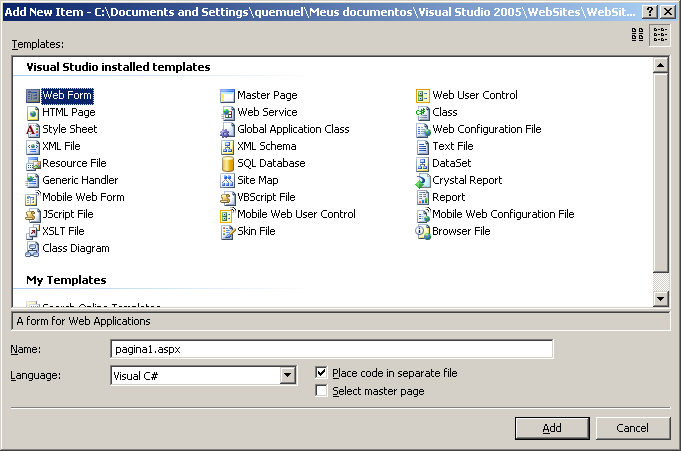The width and height of the screenshot is (681, 451).
Task: Select the Class Diagram template icon
Action: (x=33, y=249)
